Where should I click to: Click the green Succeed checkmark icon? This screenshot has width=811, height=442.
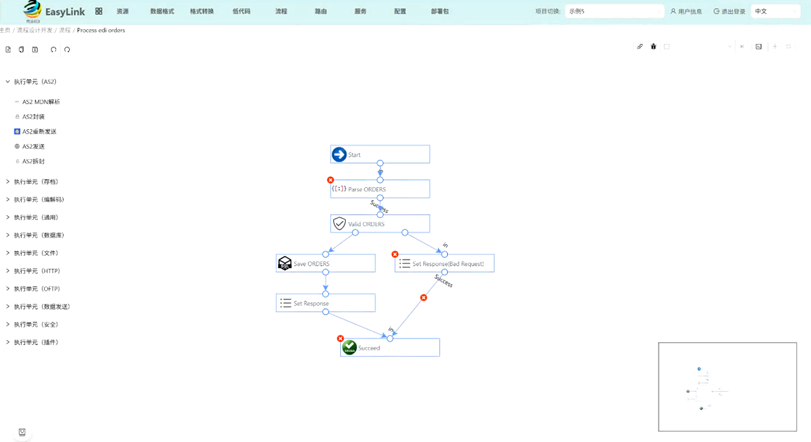click(x=349, y=348)
